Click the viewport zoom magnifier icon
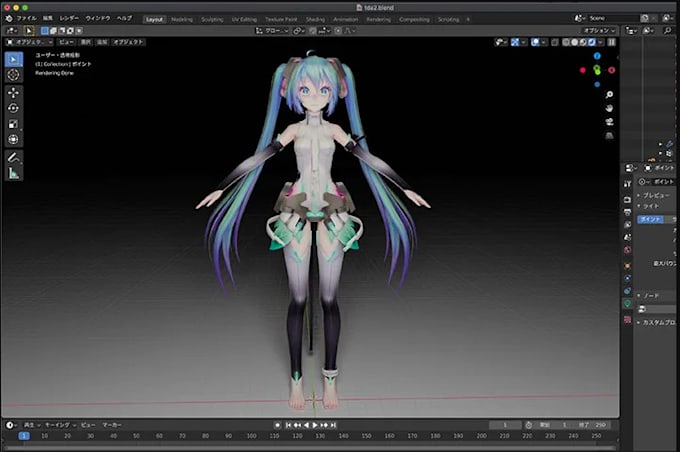 point(609,95)
